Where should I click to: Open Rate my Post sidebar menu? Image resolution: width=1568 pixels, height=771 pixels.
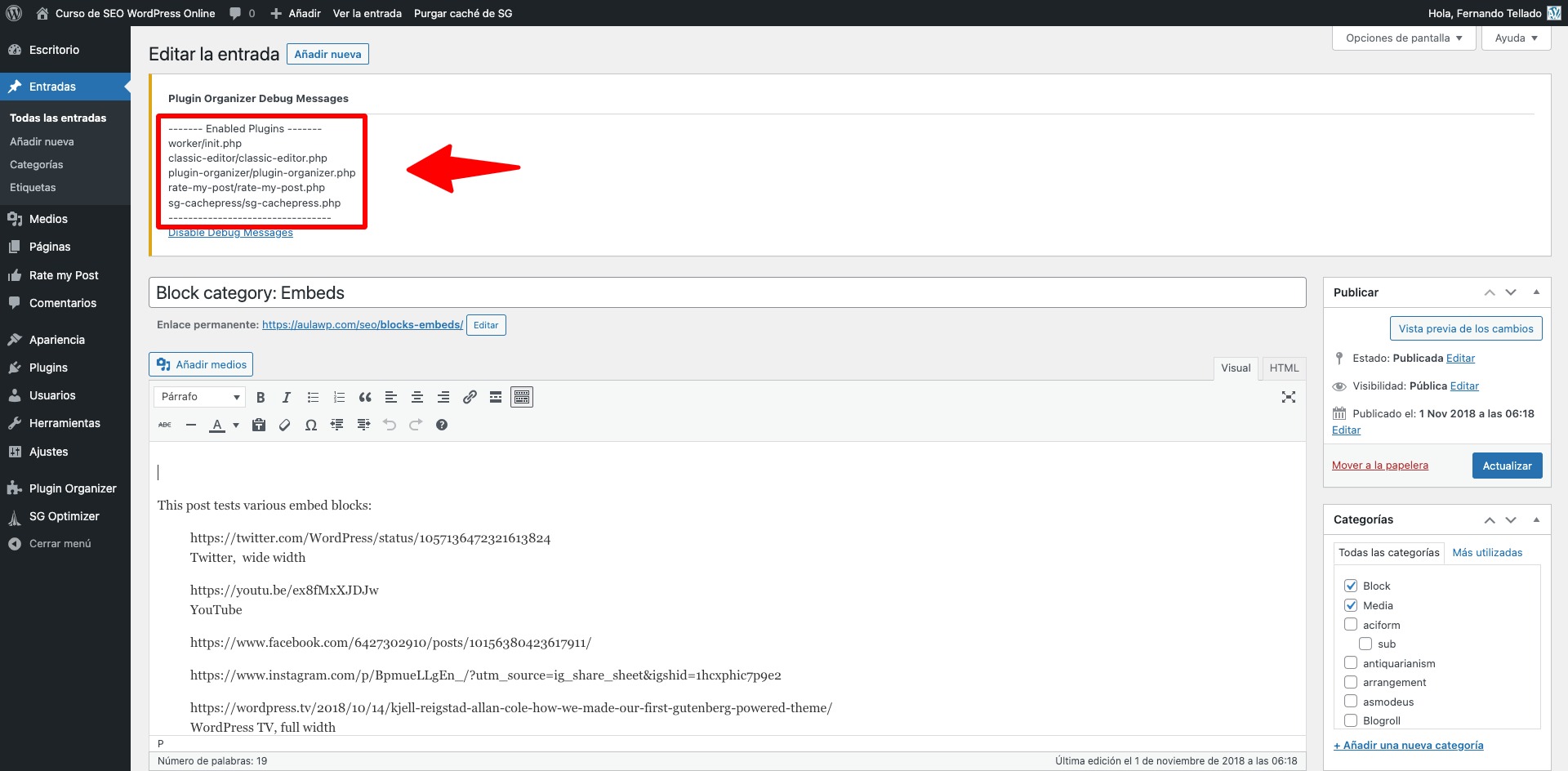click(65, 275)
